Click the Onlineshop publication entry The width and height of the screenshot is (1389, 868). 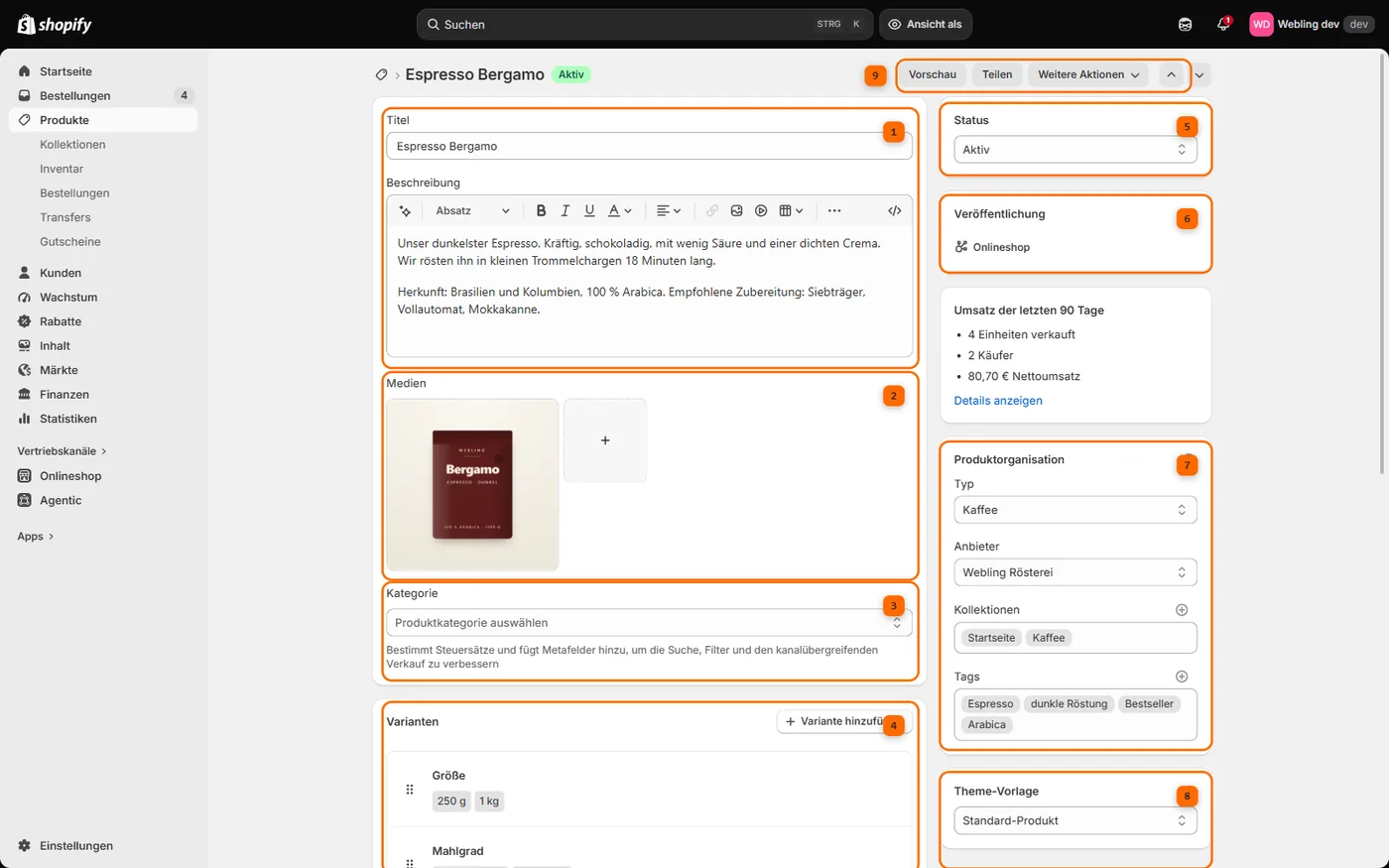pos(992,247)
